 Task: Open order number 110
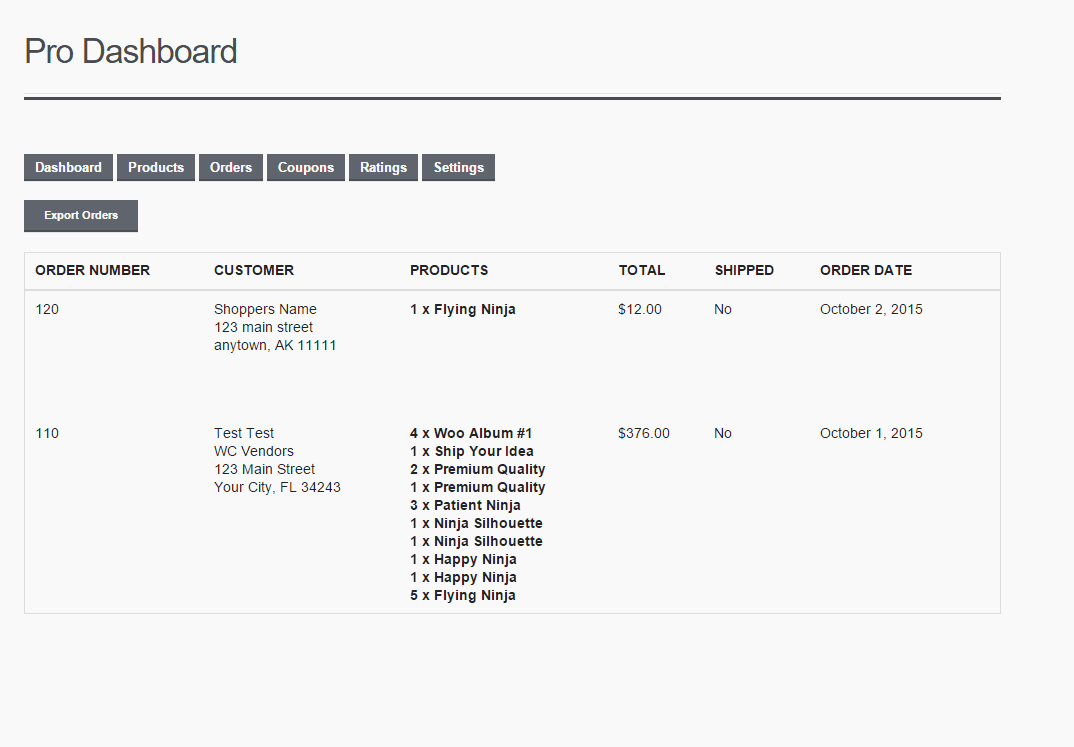tap(47, 433)
